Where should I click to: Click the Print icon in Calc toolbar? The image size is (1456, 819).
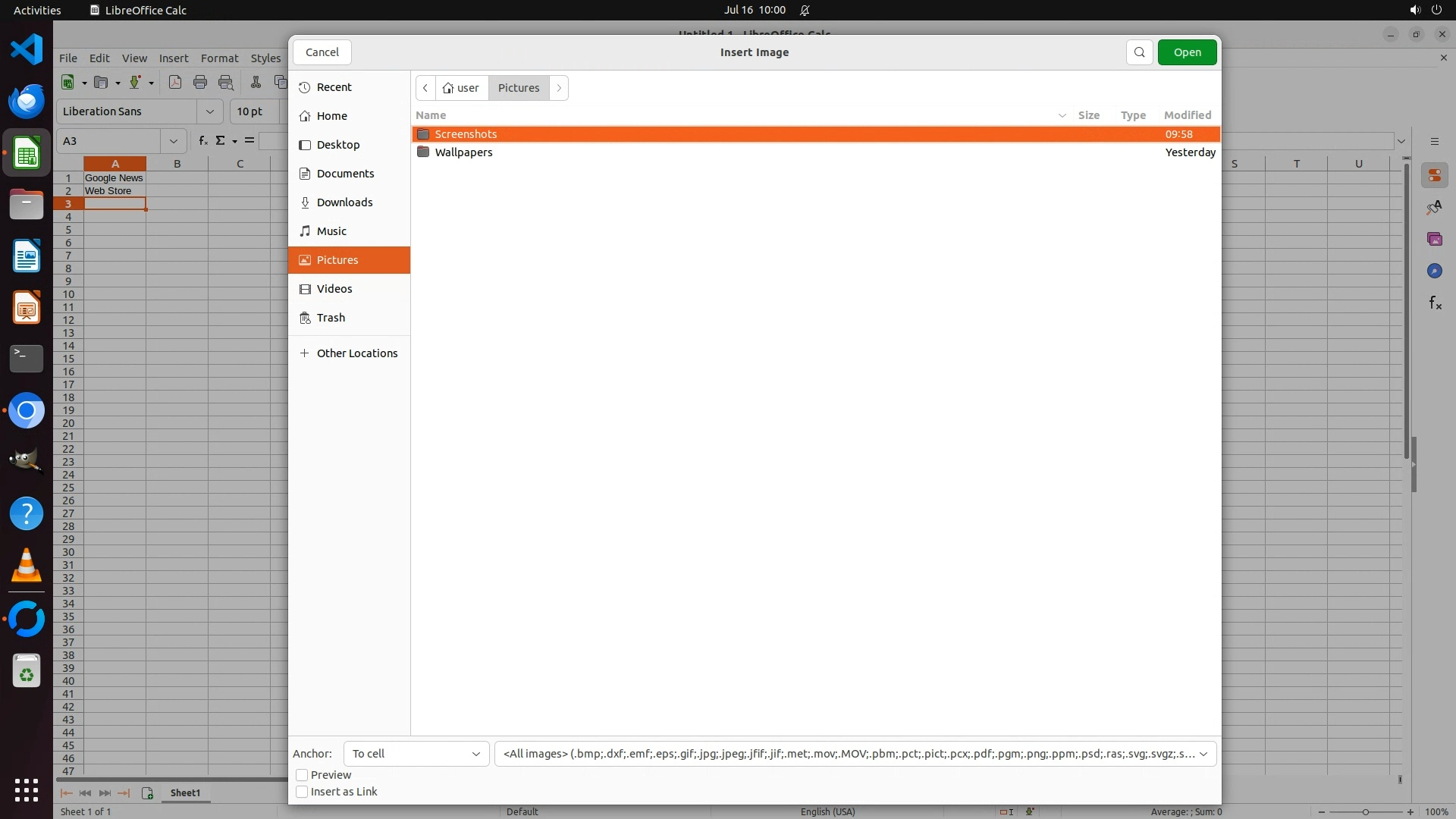(200, 83)
